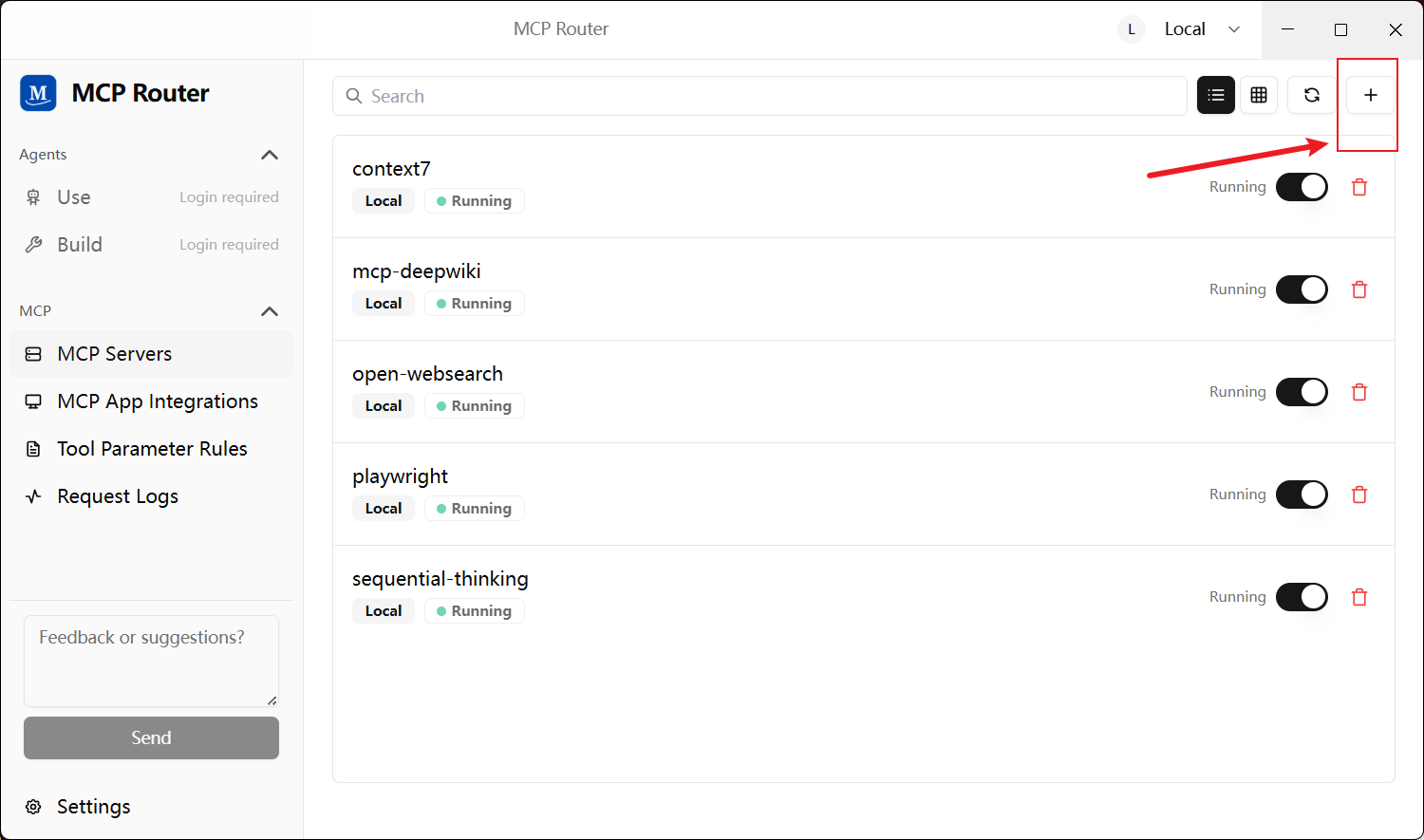This screenshot has height=840, width=1424.
Task: Toggle off the context7 server
Action: coord(1302,187)
